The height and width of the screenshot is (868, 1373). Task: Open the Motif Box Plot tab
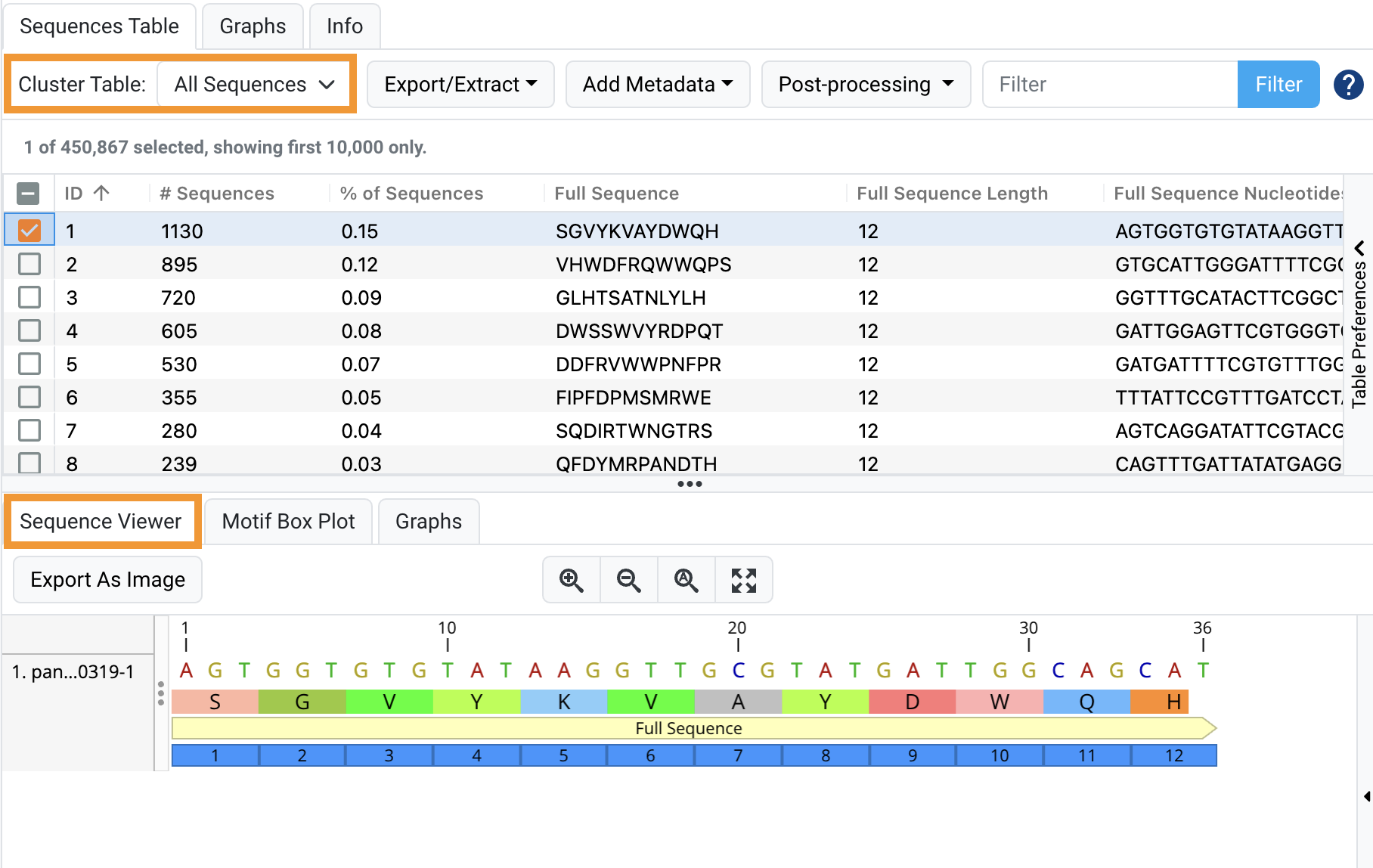tap(288, 522)
